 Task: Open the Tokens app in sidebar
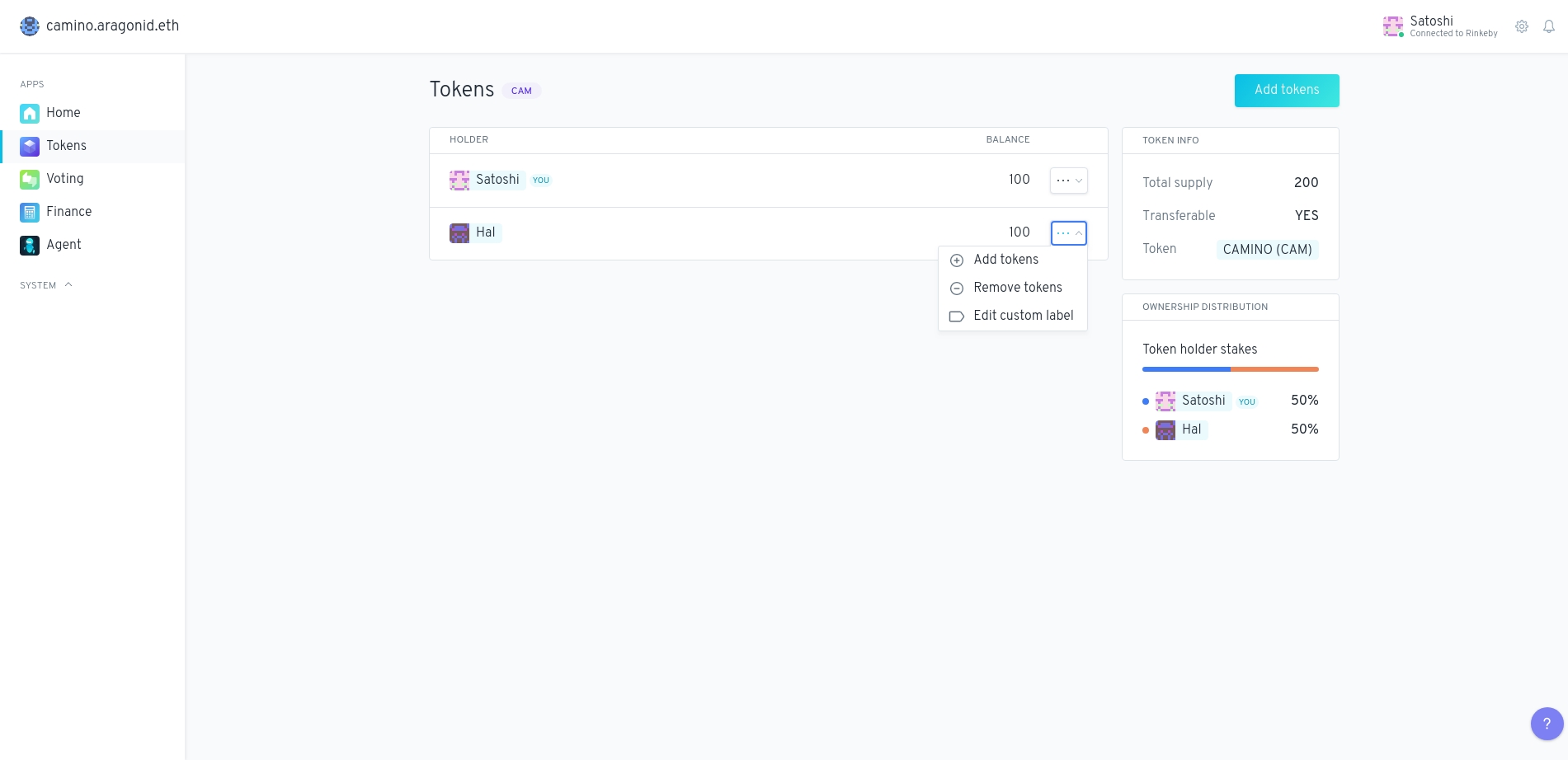click(x=66, y=146)
